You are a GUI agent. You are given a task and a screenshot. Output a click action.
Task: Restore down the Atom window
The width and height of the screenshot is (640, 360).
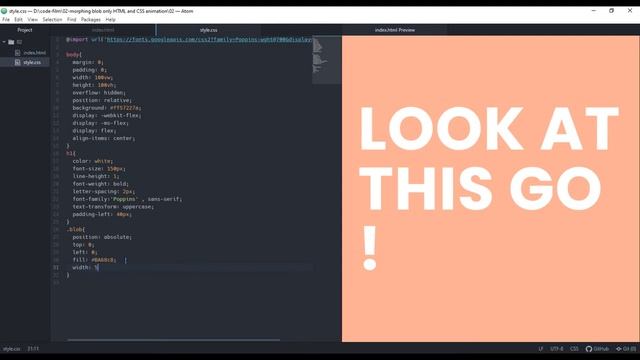[611, 11]
